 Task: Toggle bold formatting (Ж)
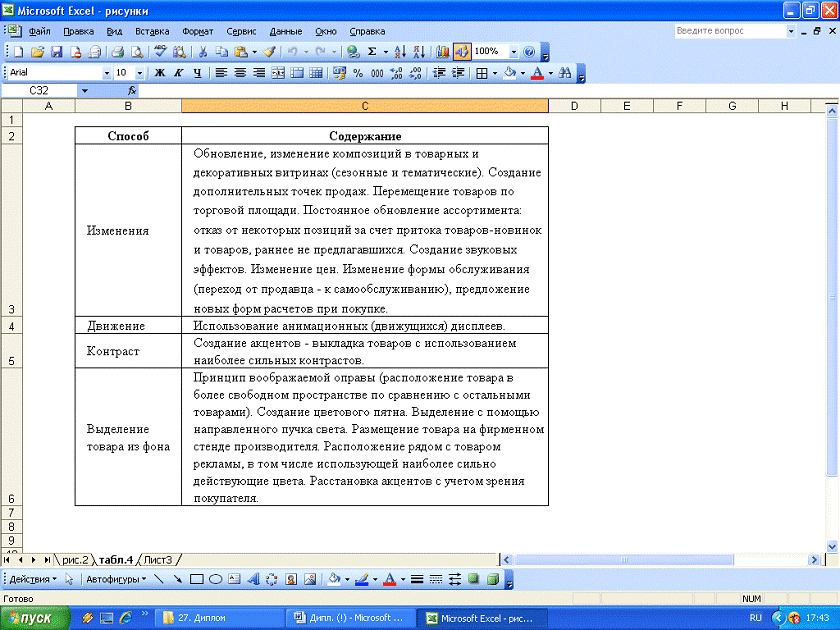[159, 73]
